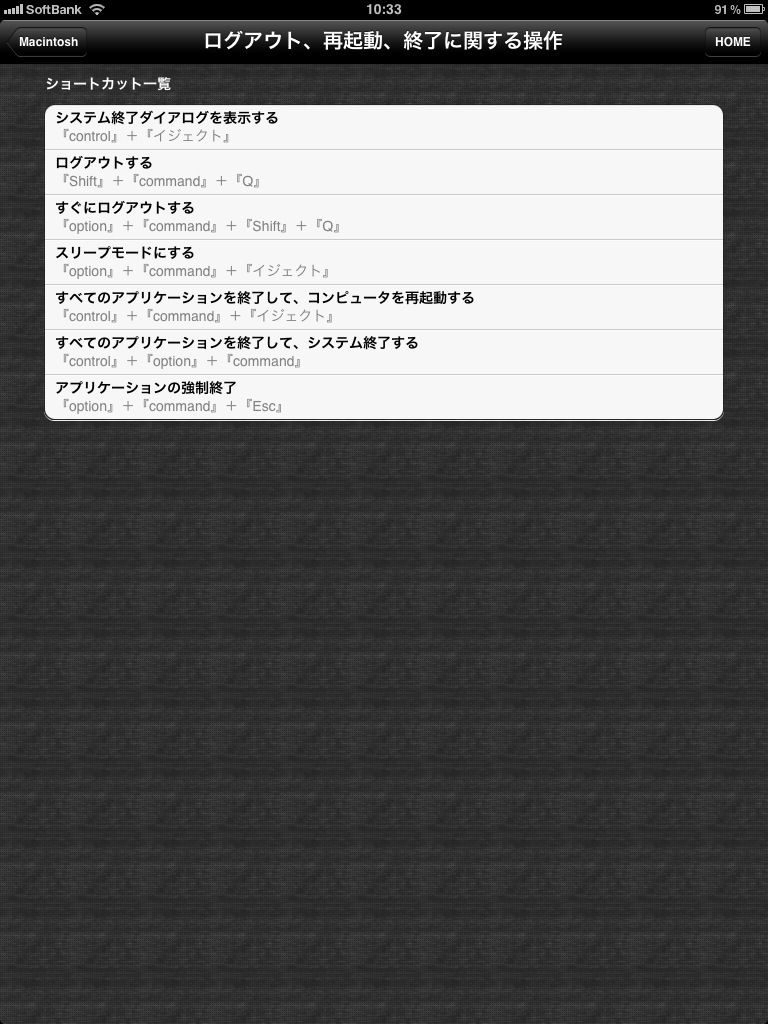This screenshot has width=768, height=1024.
Task: Select the システム終了する shortcut row
Action: (384, 353)
